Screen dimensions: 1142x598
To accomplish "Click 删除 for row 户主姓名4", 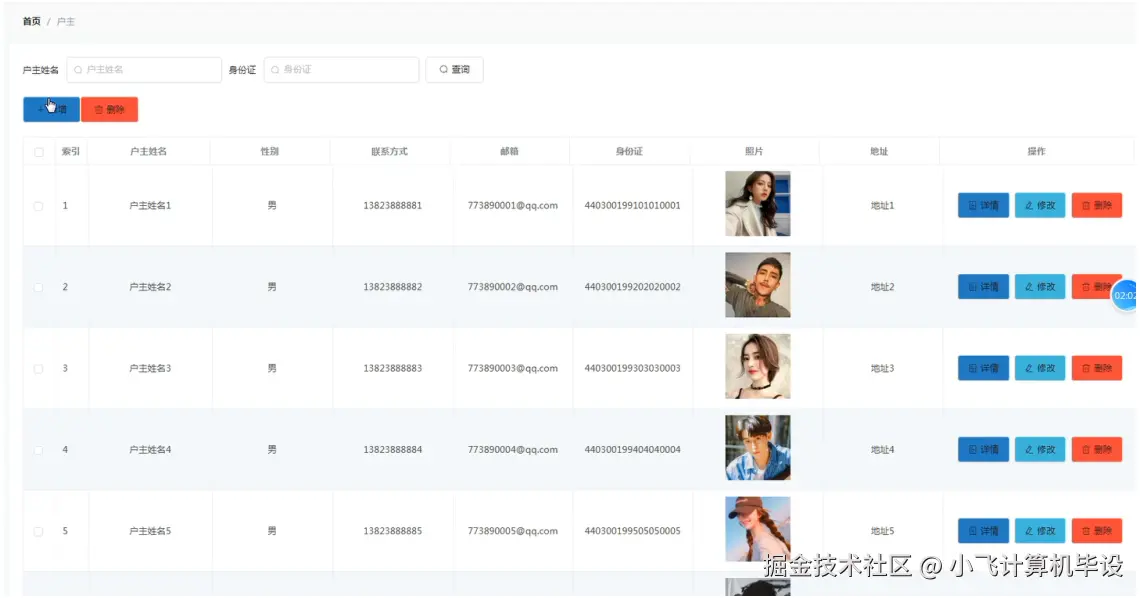I will tap(1097, 449).
